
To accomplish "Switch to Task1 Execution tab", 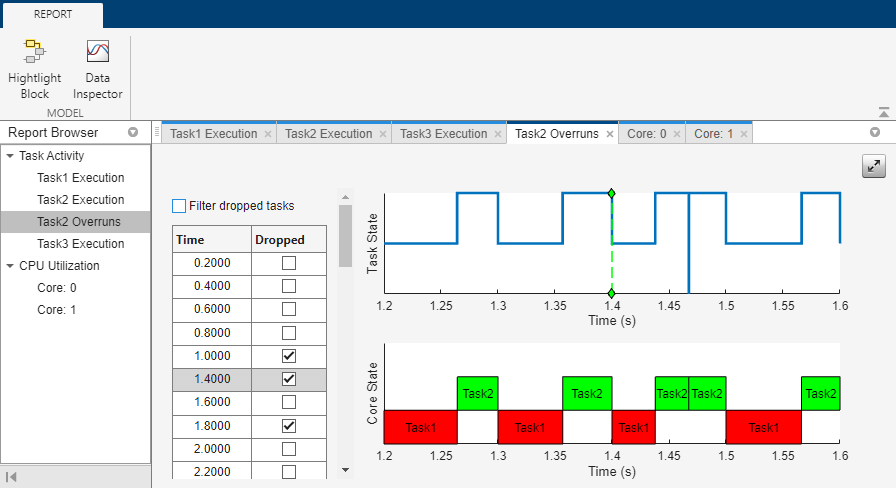I will coord(214,134).
